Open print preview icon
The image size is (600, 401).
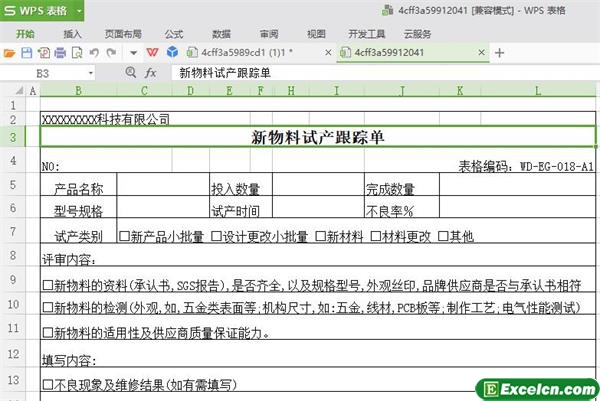pyautogui.click(x=77, y=52)
